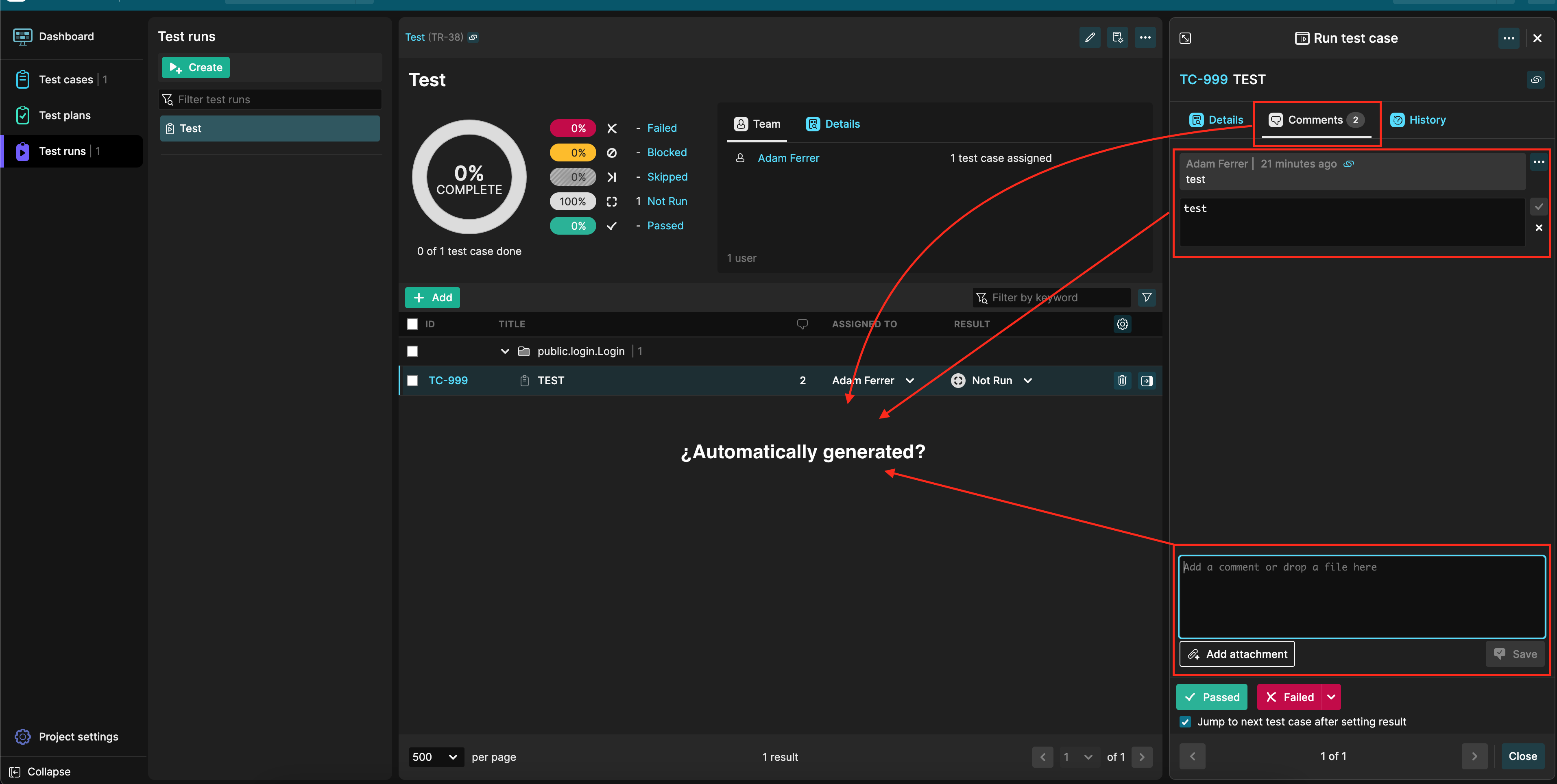The width and height of the screenshot is (1557, 784).
Task: Confirm the comment edit with the checkmark
Action: point(1539,207)
